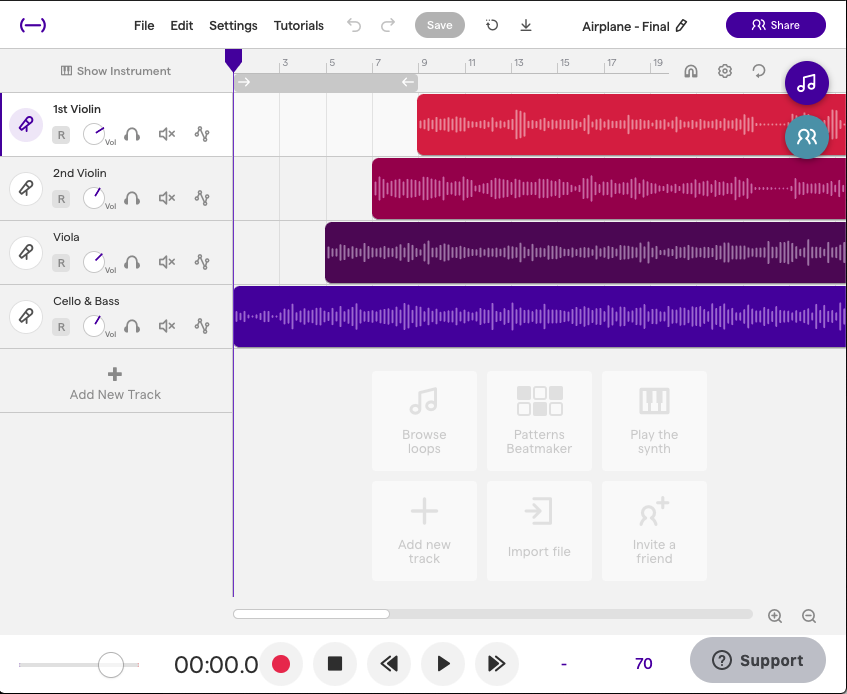
Task: Click the headphones monitor icon on 2nd Violin
Action: 132,198
